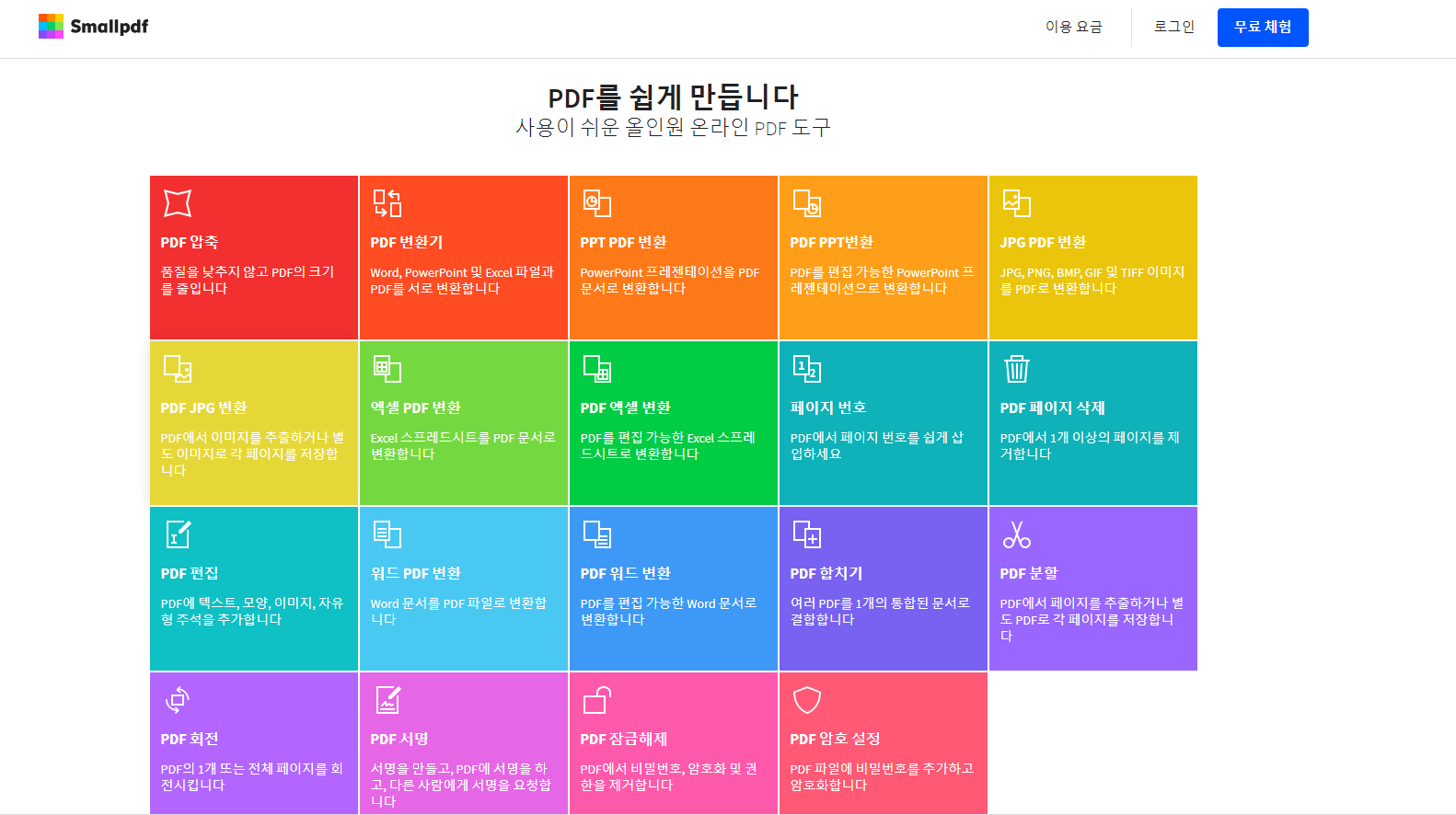Viewport: 1456px width, 815px height.
Task: Open the 워드 PDF 변환 title
Action: (416, 573)
